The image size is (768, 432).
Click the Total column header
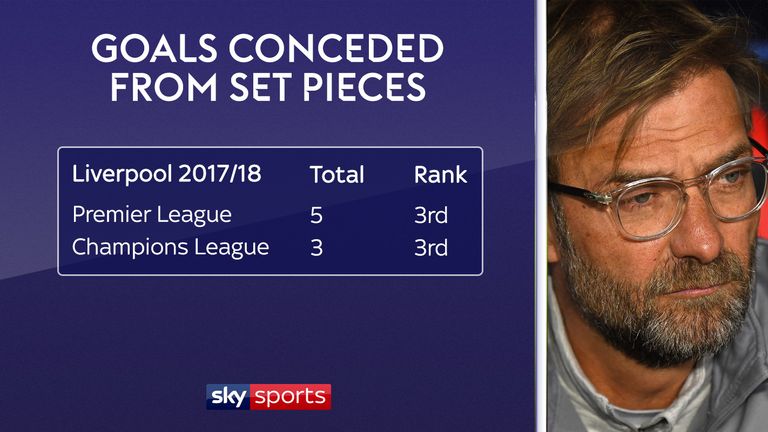[337, 175]
